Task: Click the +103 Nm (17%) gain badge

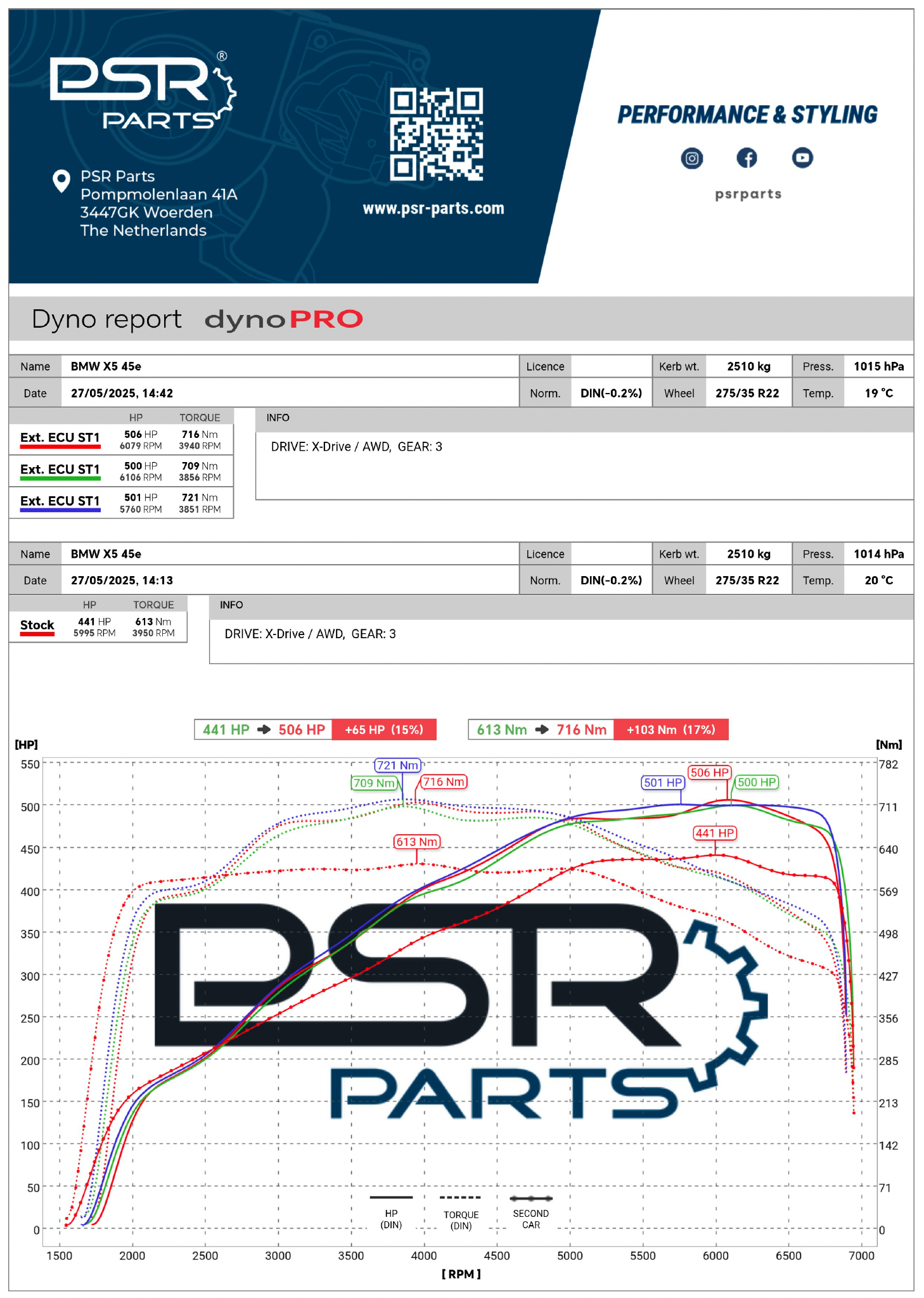Action: 671,729
